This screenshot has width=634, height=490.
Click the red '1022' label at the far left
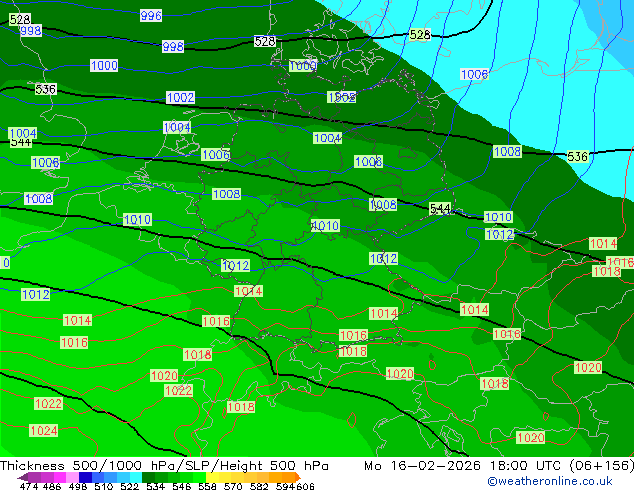coord(48,403)
